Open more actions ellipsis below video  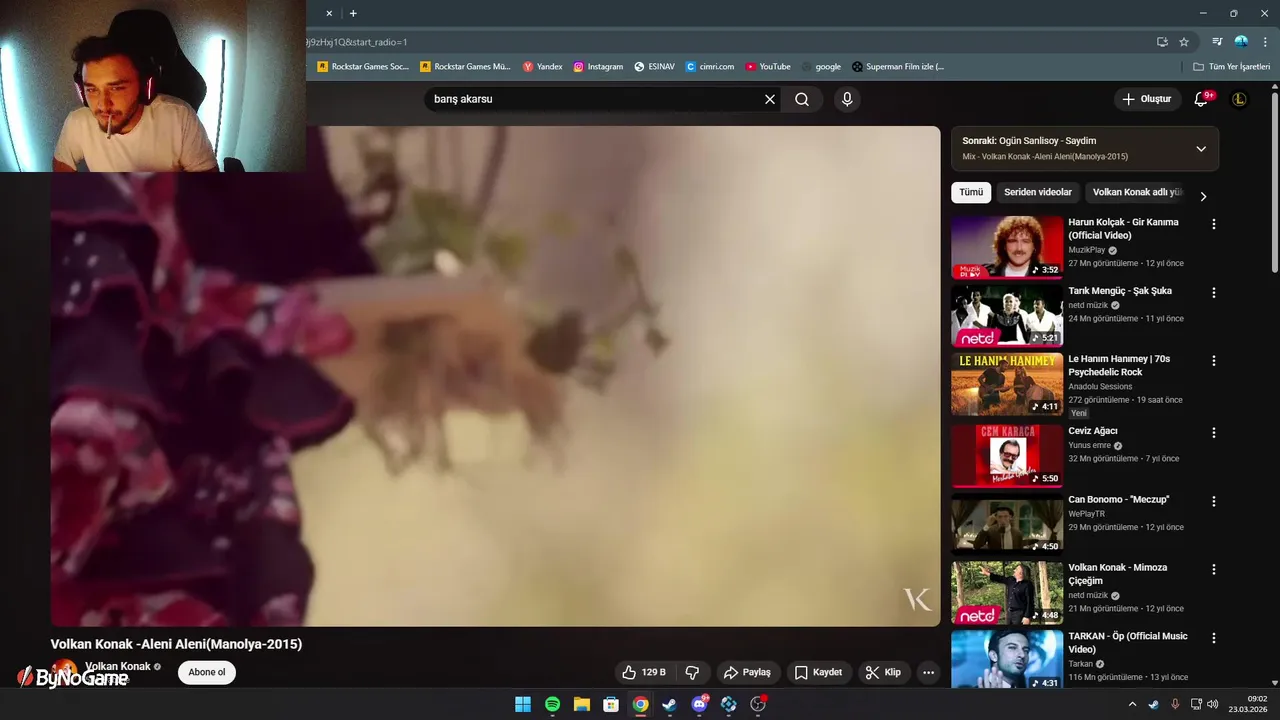pos(928,672)
